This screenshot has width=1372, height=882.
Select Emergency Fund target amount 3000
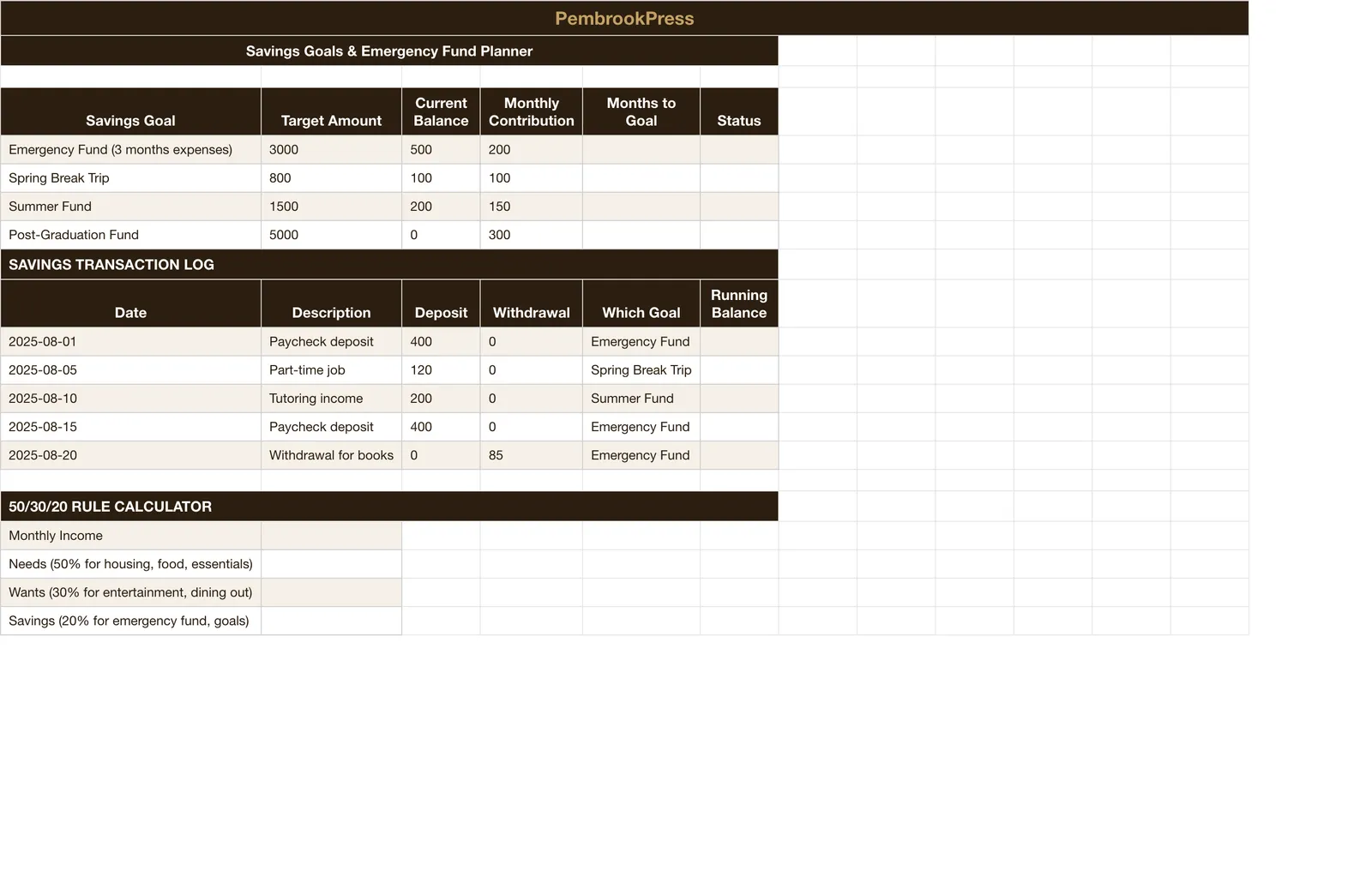point(331,149)
